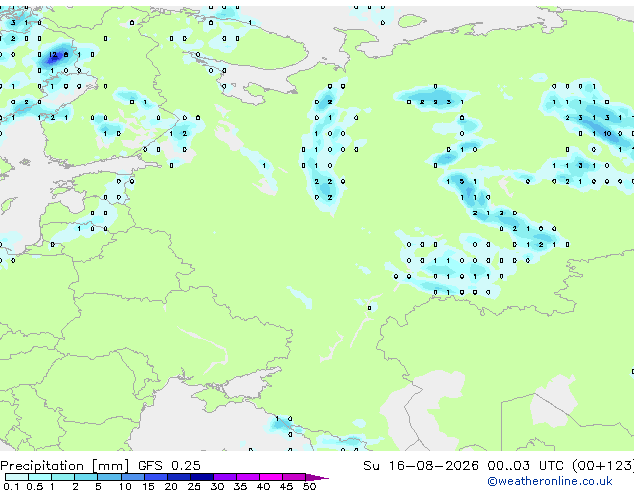Click the '12' precipitation value on map
The height and width of the screenshot is (490, 634).
click(x=53, y=55)
